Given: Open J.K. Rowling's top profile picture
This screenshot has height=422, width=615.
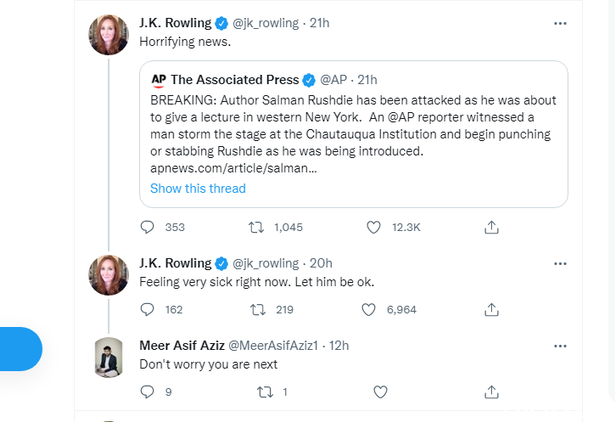Looking at the screenshot, I should pos(107,36).
